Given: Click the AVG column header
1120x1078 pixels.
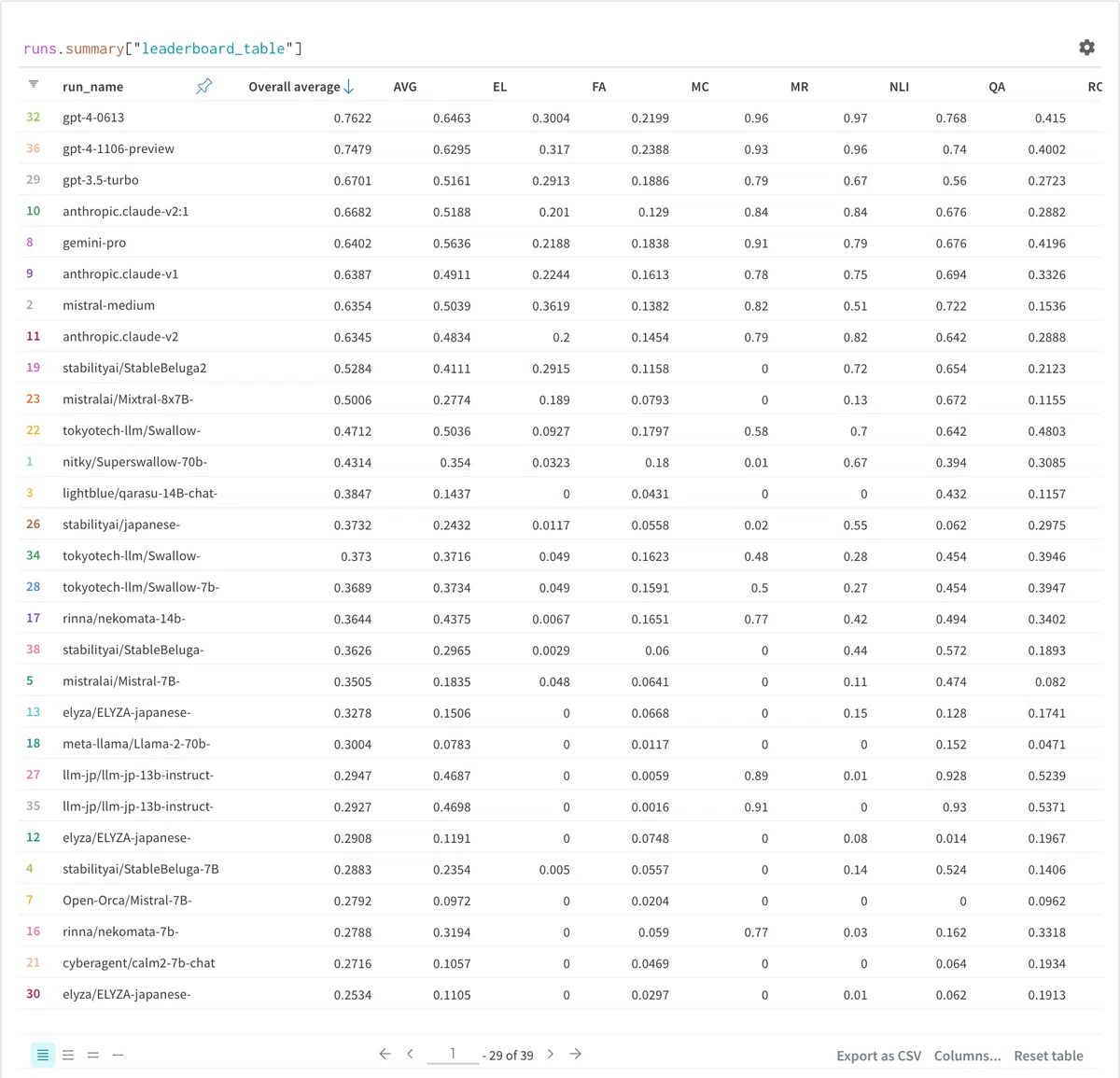Looking at the screenshot, I should (x=405, y=87).
